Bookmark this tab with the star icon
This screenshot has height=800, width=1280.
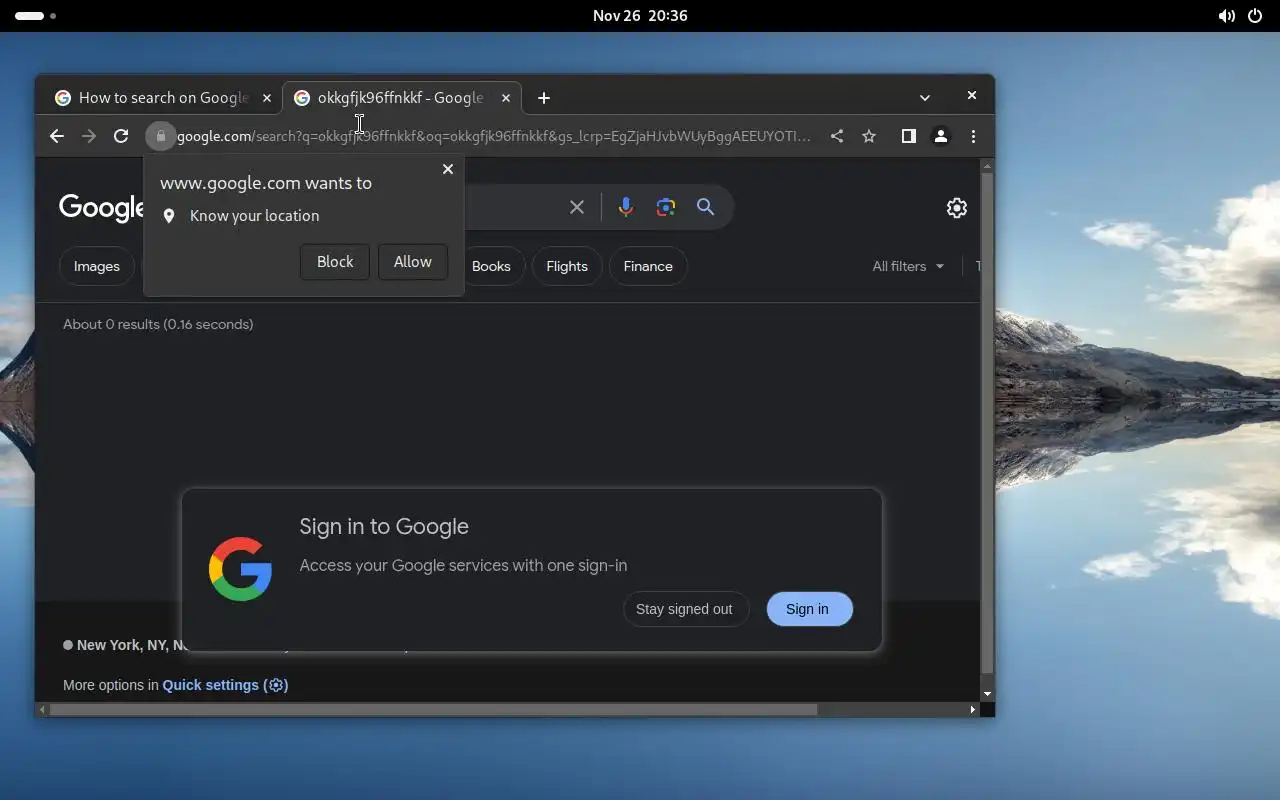[x=869, y=136]
